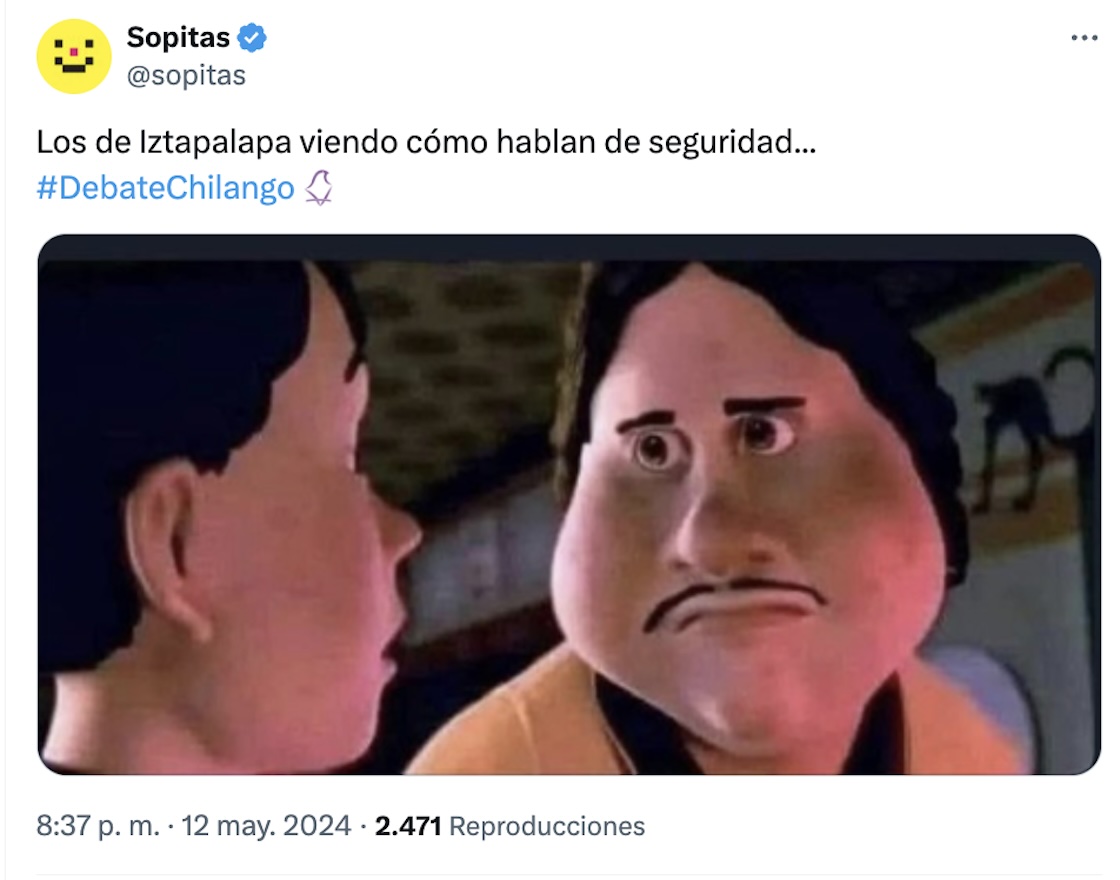Screen dimensions: 1120x880
Task: Click the 12 may. 2024 date
Action: point(266,826)
